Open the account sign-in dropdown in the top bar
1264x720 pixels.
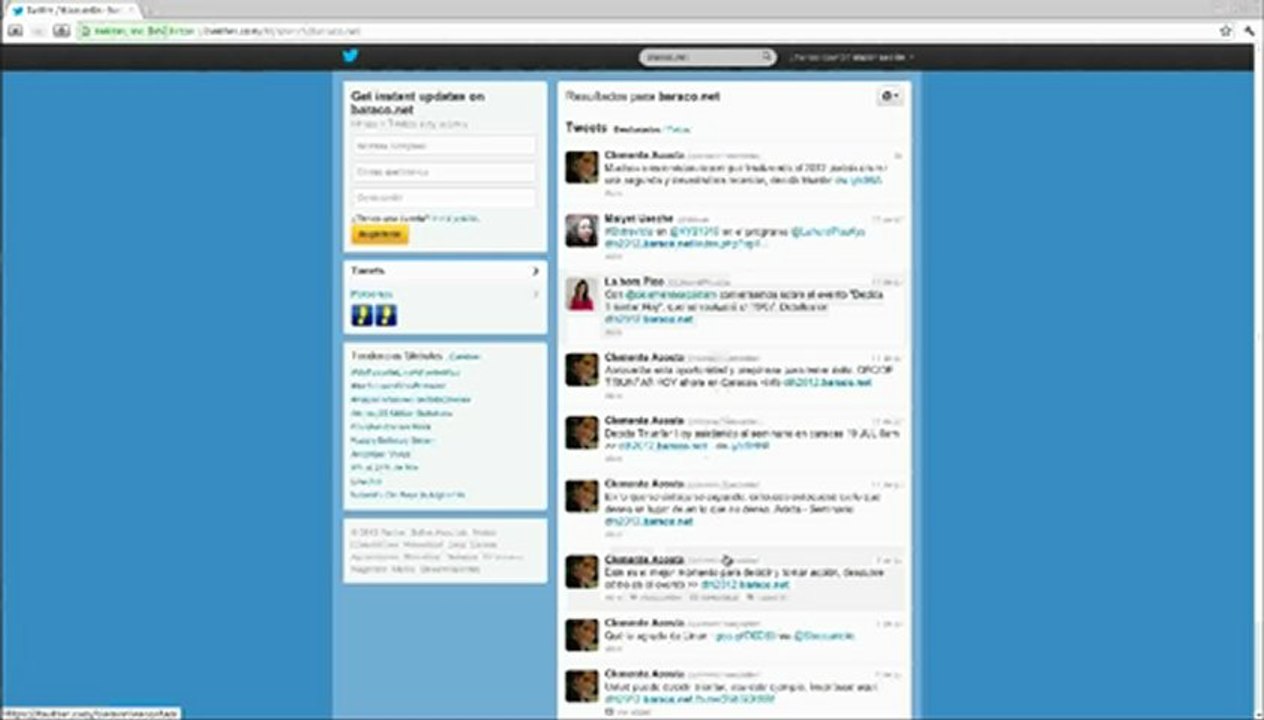click(x=850, y=57)
